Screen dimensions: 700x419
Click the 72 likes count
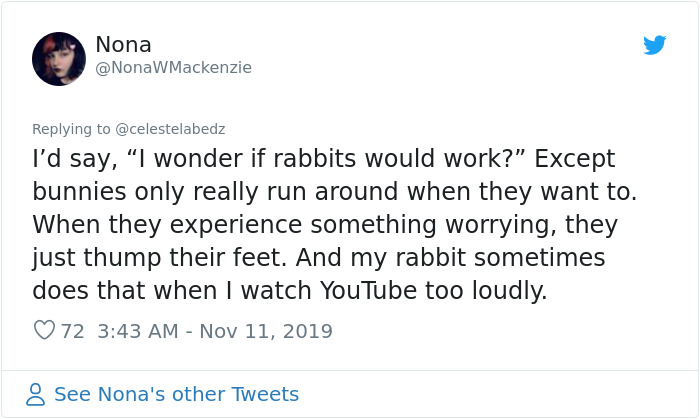(x=72, y=330)
